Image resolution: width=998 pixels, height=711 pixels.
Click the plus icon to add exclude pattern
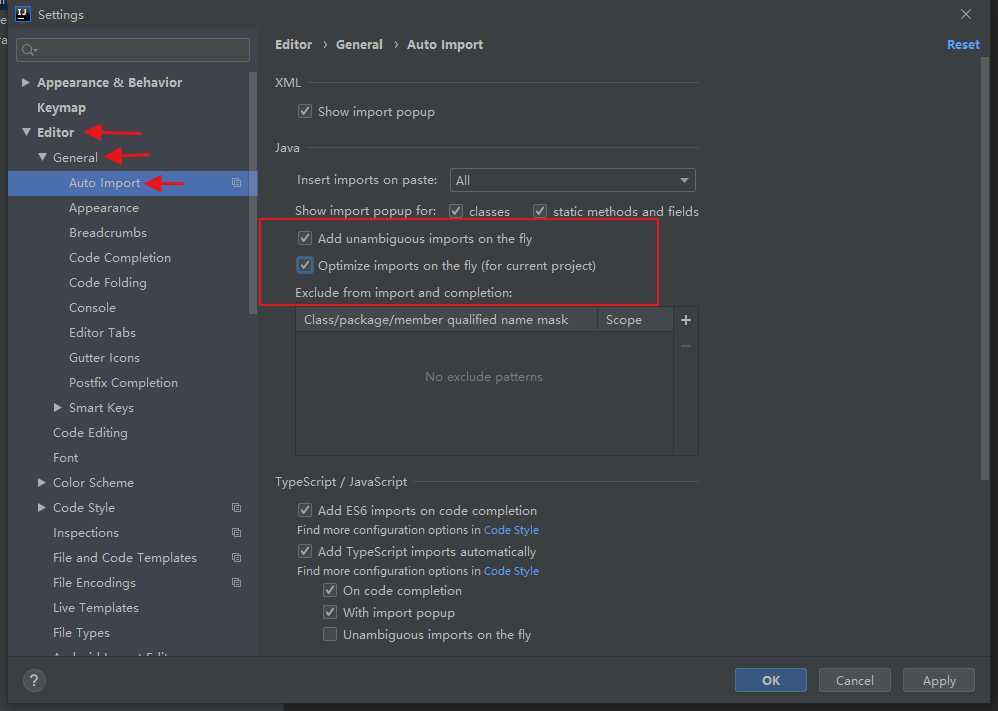(x=685, y=320)
